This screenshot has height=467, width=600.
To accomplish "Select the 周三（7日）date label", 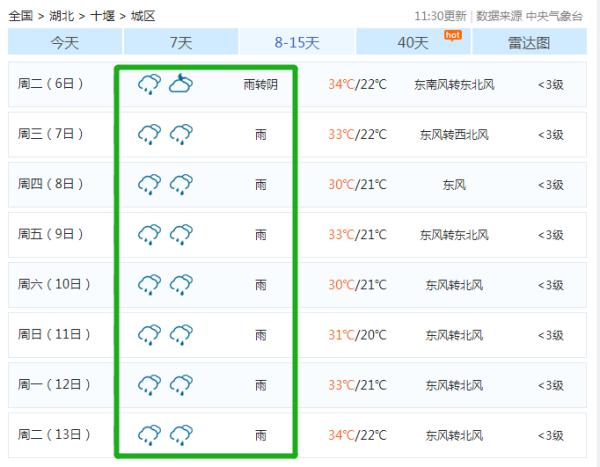I will point(51,134).
